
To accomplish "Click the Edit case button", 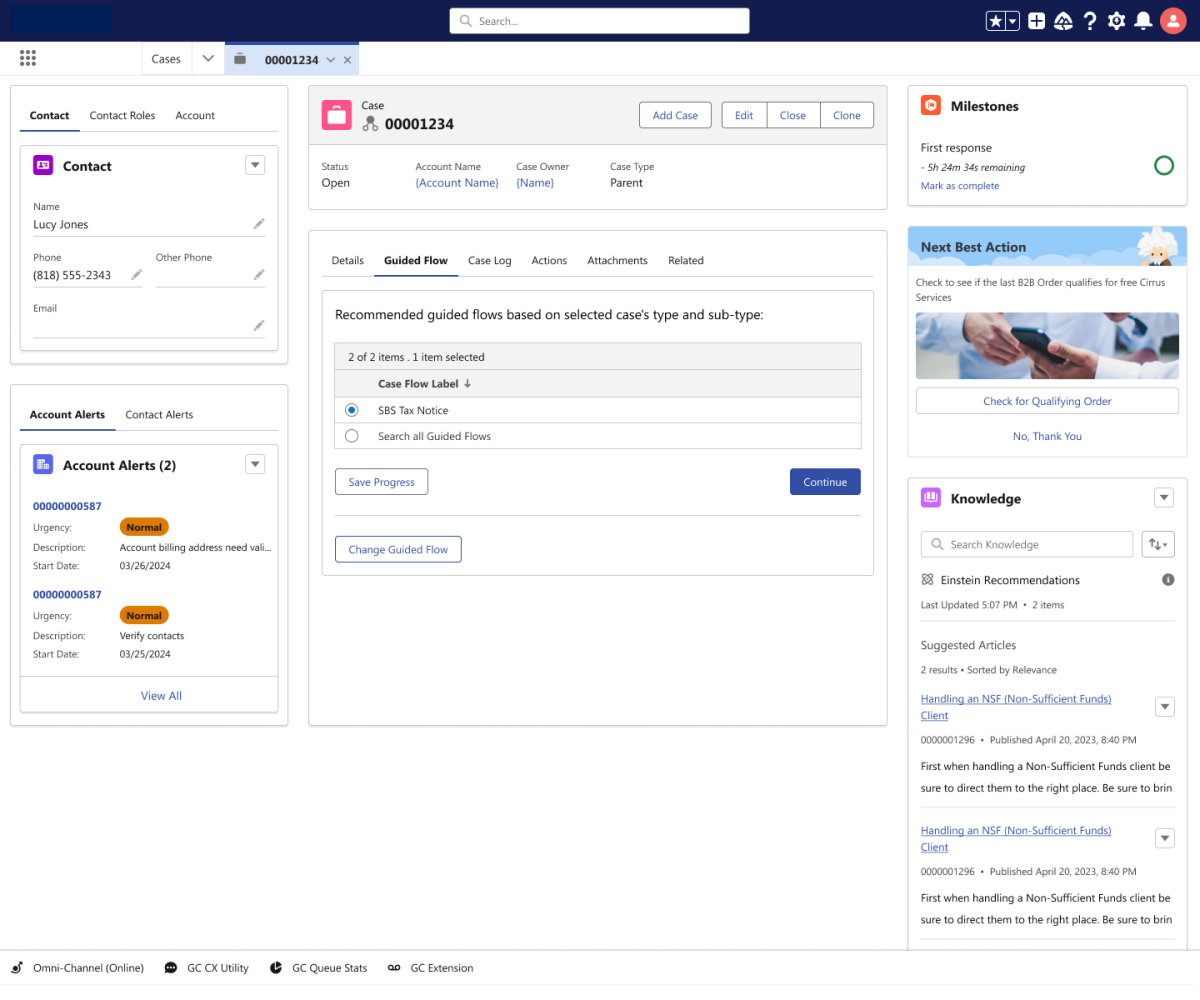I will (744, 115).
